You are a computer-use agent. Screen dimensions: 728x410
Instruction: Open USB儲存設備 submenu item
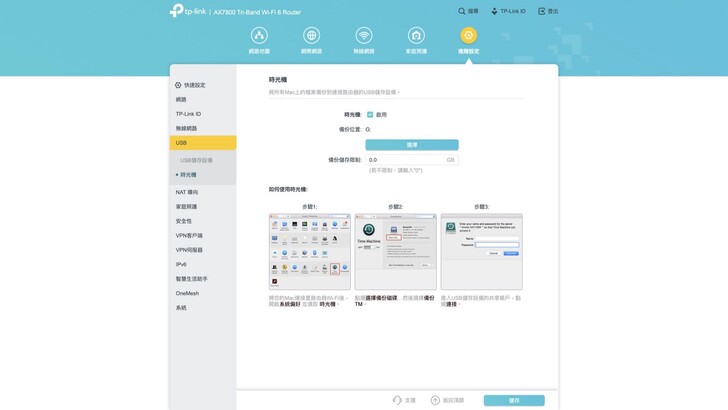click(x=196, y=160)
